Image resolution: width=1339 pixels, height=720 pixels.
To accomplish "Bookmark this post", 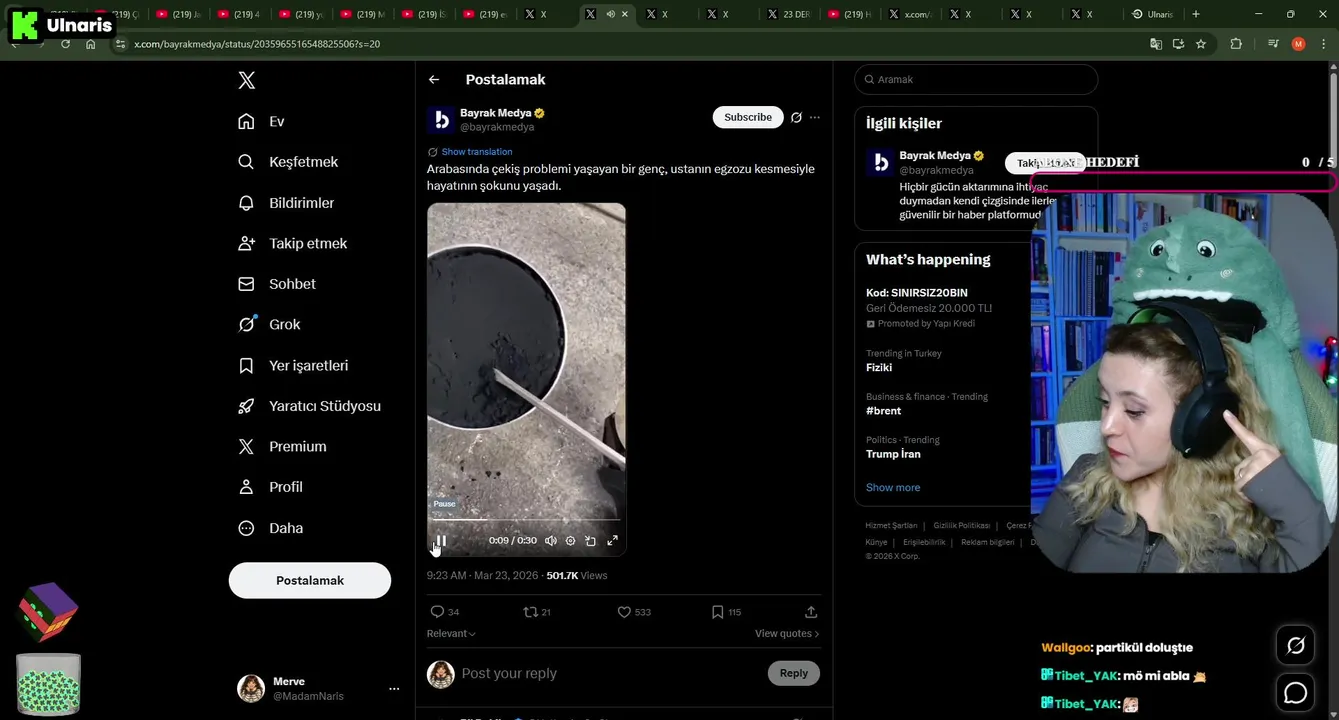I will pyautogui.click(x=717, y=612).
